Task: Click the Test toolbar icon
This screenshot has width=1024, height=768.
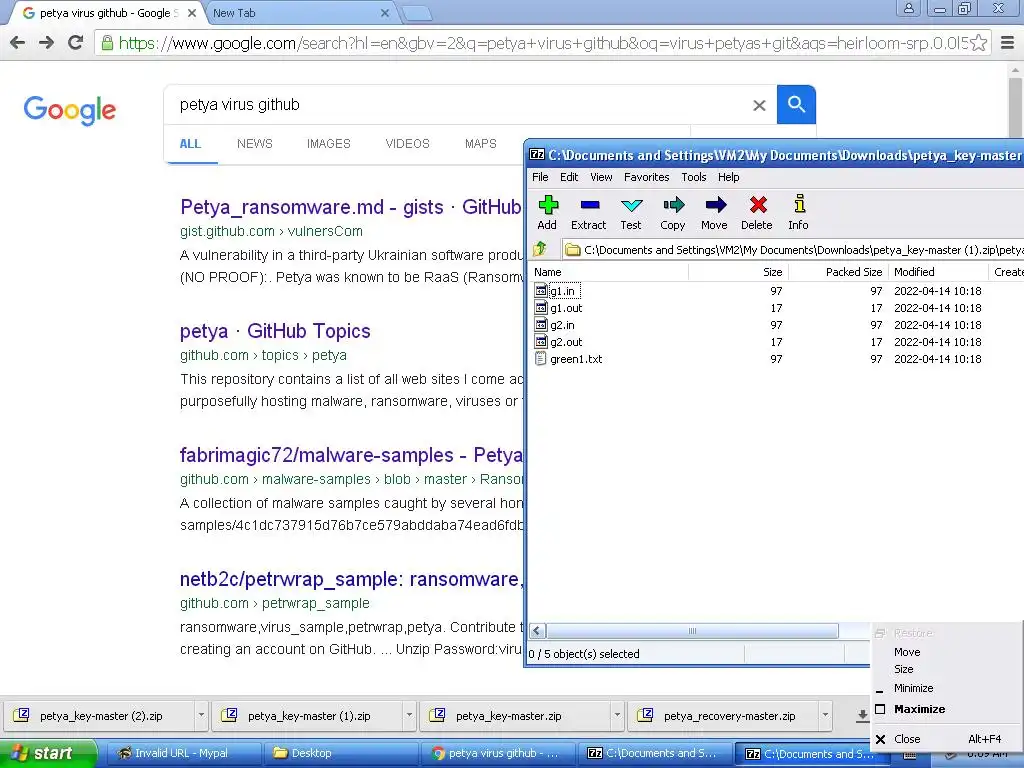Action: click(631, 213)
